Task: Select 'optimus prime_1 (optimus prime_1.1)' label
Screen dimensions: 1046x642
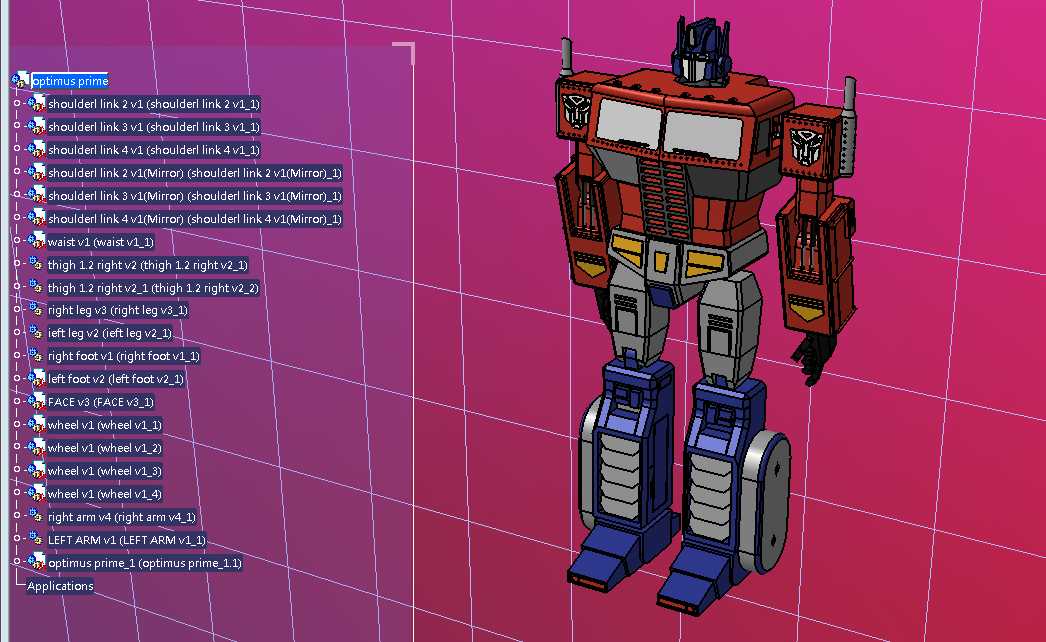Action: 145,563
